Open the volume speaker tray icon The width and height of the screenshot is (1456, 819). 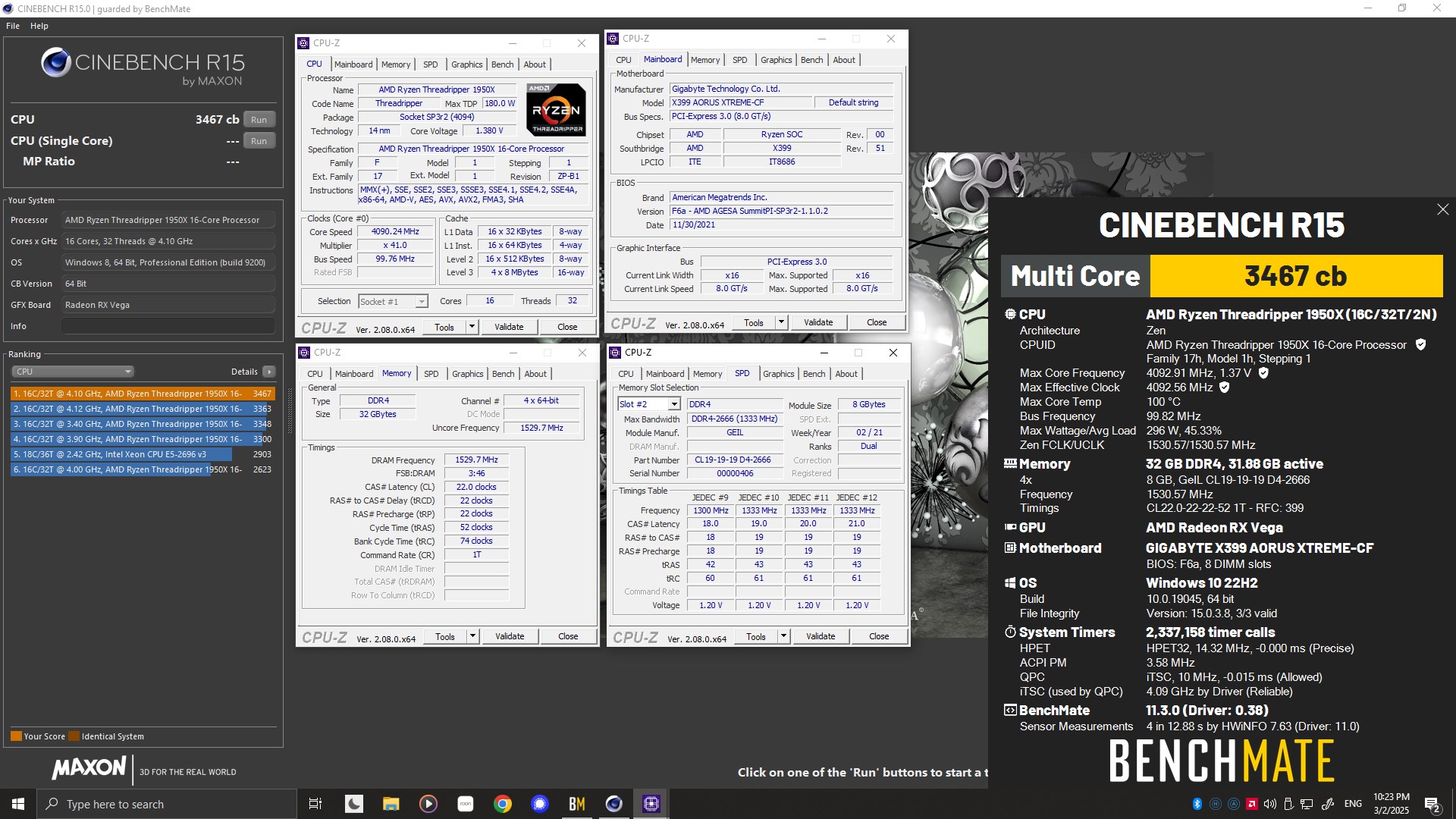(1270, 804)
